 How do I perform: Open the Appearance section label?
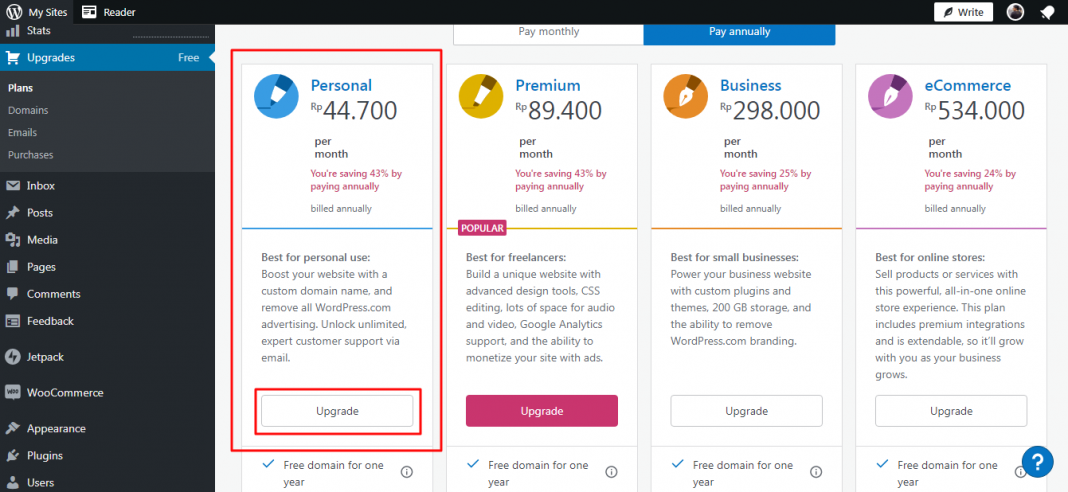[x=57, y=429]
